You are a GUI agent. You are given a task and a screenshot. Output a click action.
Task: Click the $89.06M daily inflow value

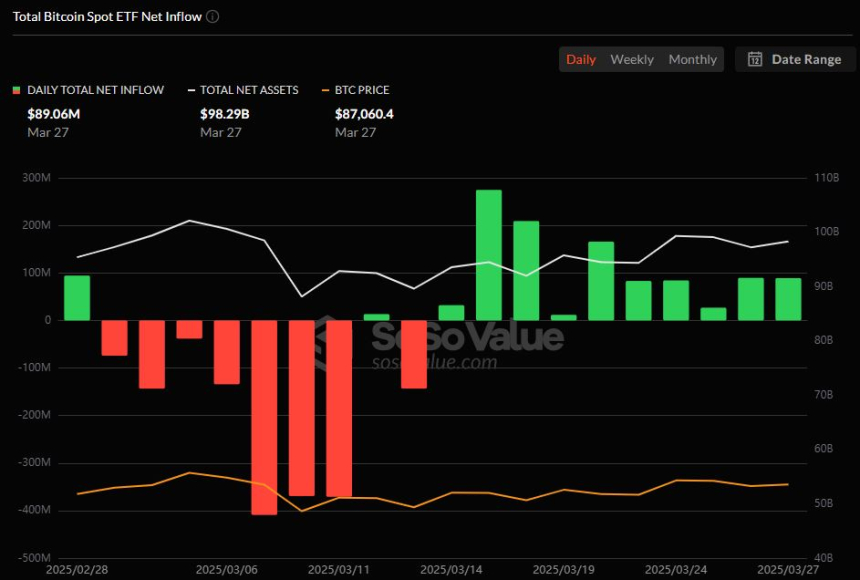pos(54,114)
